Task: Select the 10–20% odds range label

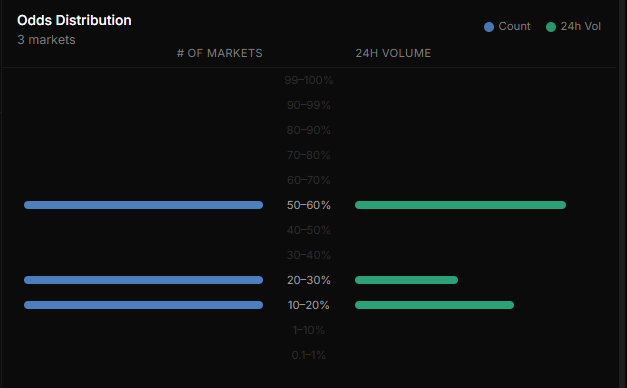Action: tap(309, 305)
